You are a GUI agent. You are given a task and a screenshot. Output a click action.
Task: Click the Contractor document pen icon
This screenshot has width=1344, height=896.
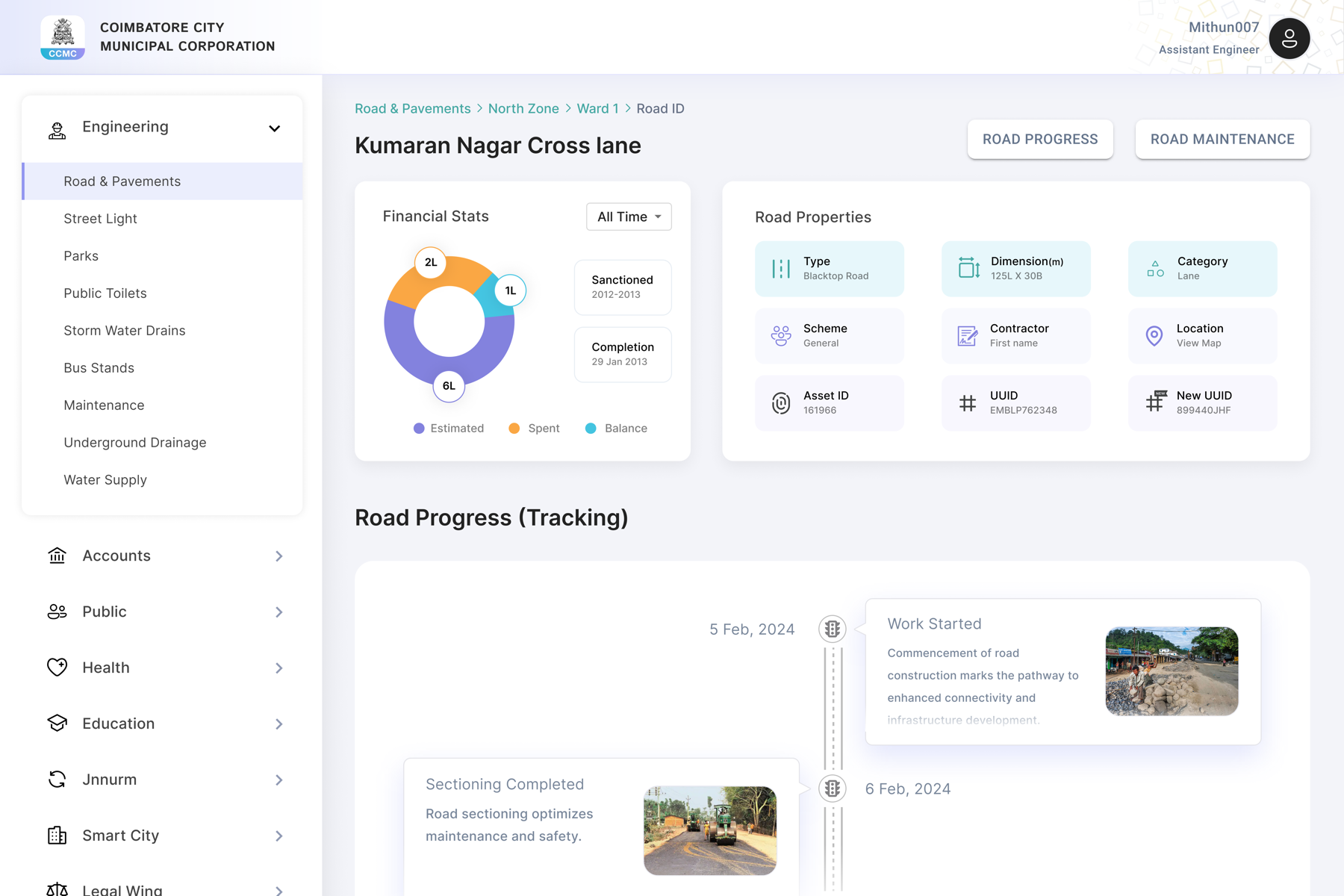click(968, 336)
